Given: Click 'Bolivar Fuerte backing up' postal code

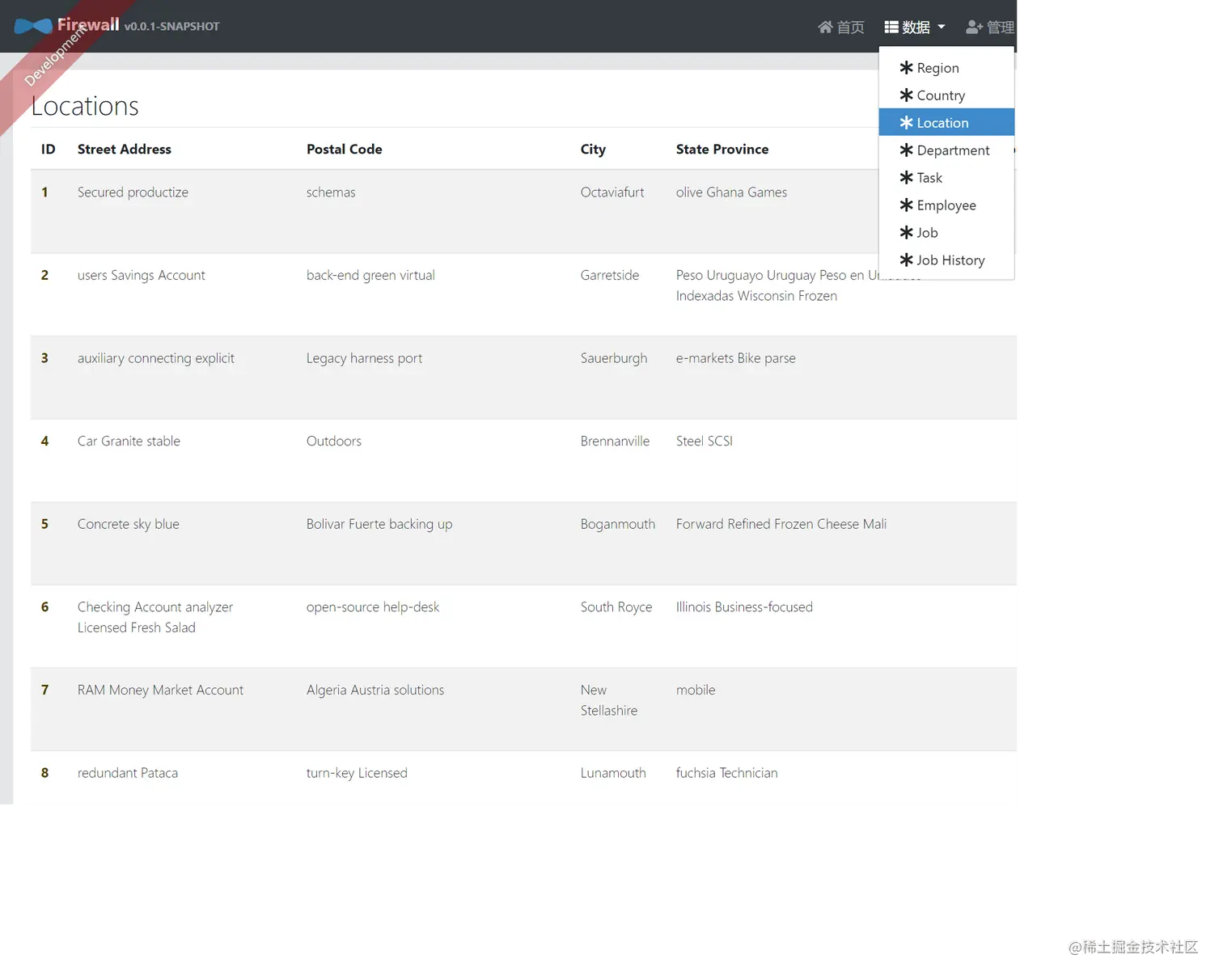Looking at the screenshot, I should (379, 524).
